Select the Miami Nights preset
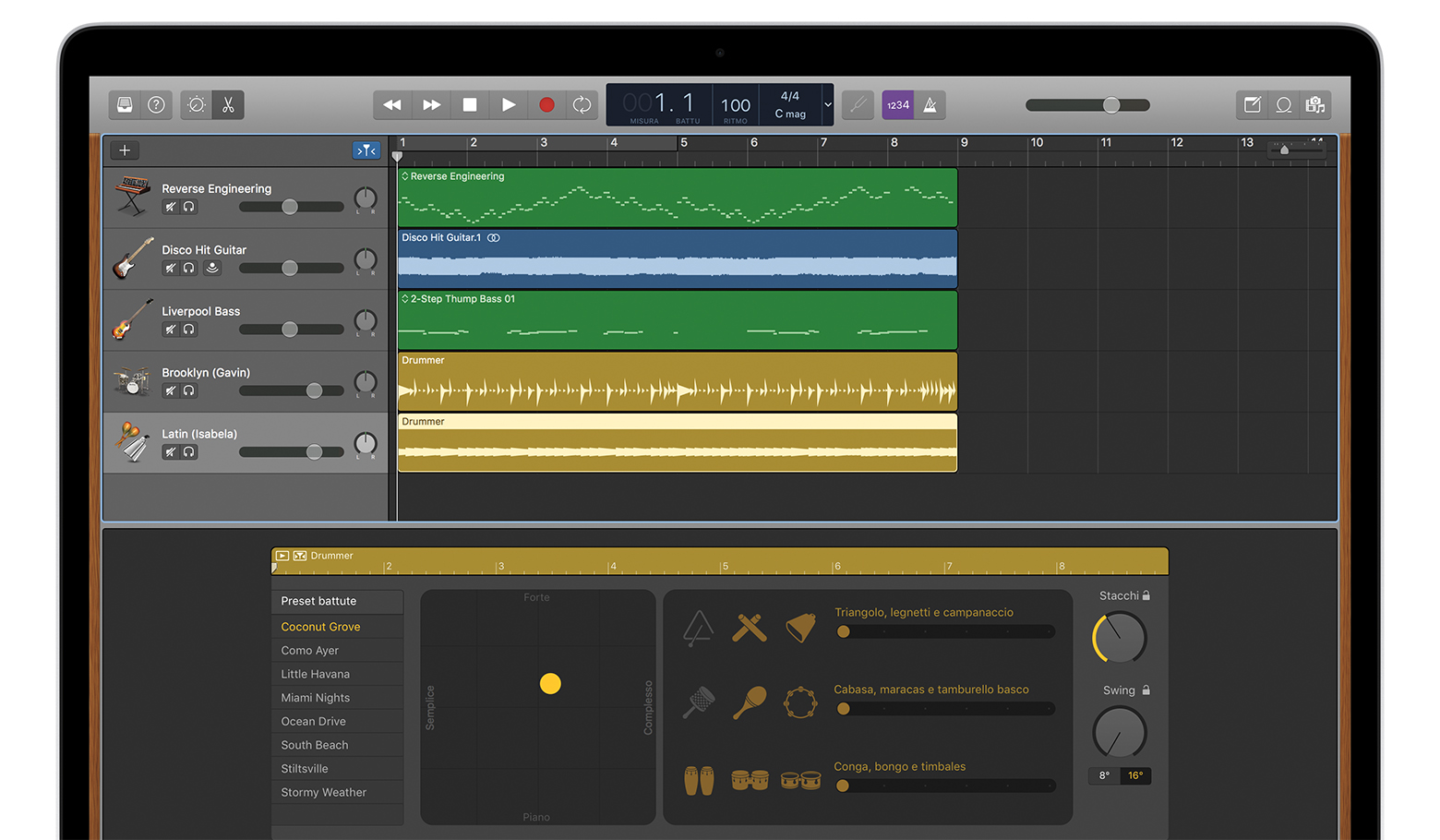The height and width of the screenshot is (840, 1440). [x=316, y=698]
